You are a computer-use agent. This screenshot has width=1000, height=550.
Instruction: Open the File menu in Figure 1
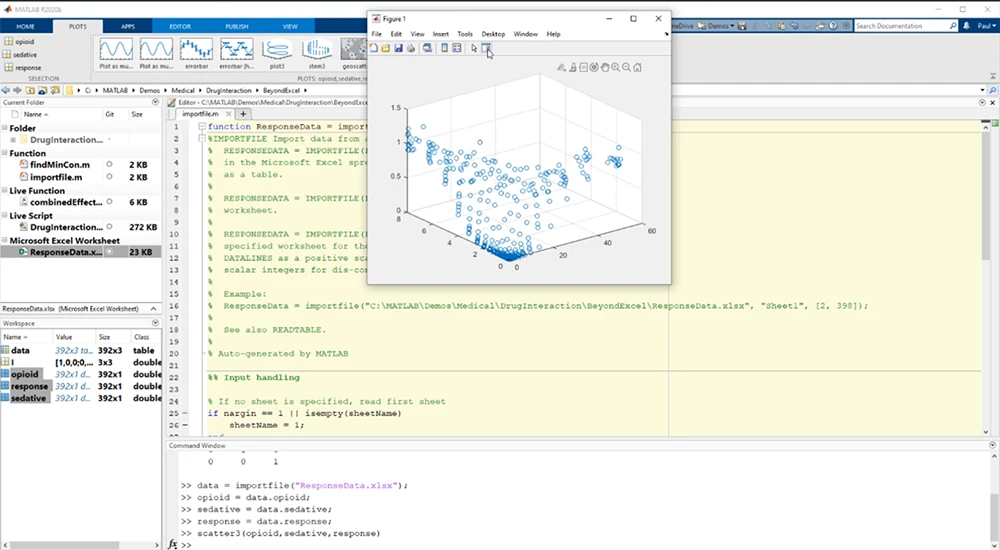point(376,34)
